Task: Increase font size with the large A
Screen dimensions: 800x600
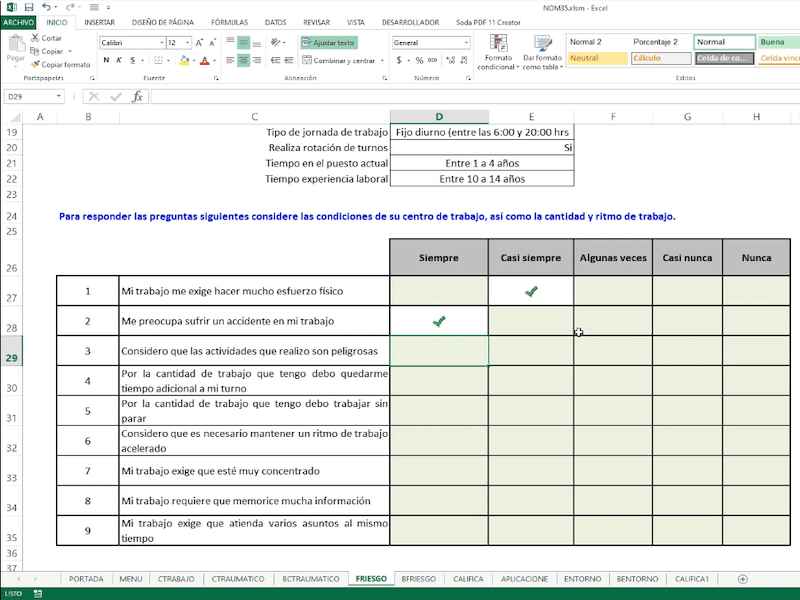Action: pyautogui.click(x=199, y=43)
